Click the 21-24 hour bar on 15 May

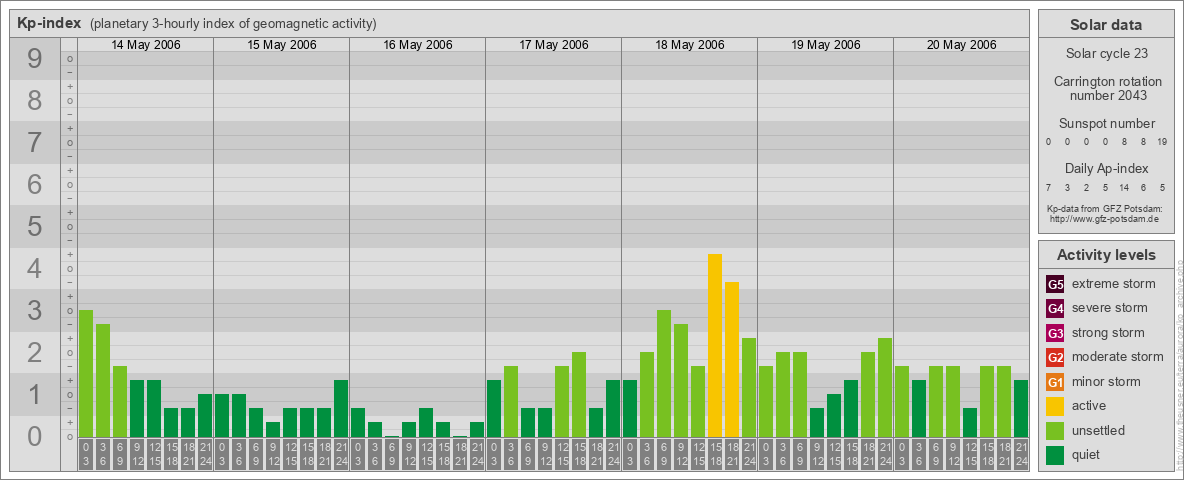click(341, 408)
